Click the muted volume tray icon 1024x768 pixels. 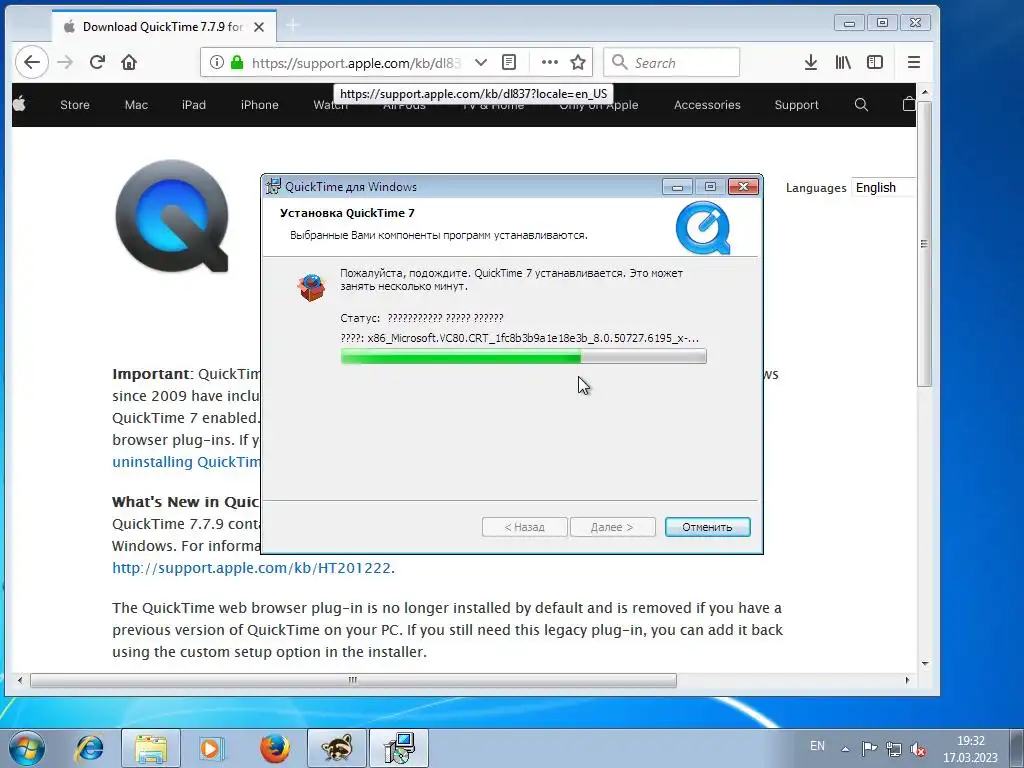918,748
